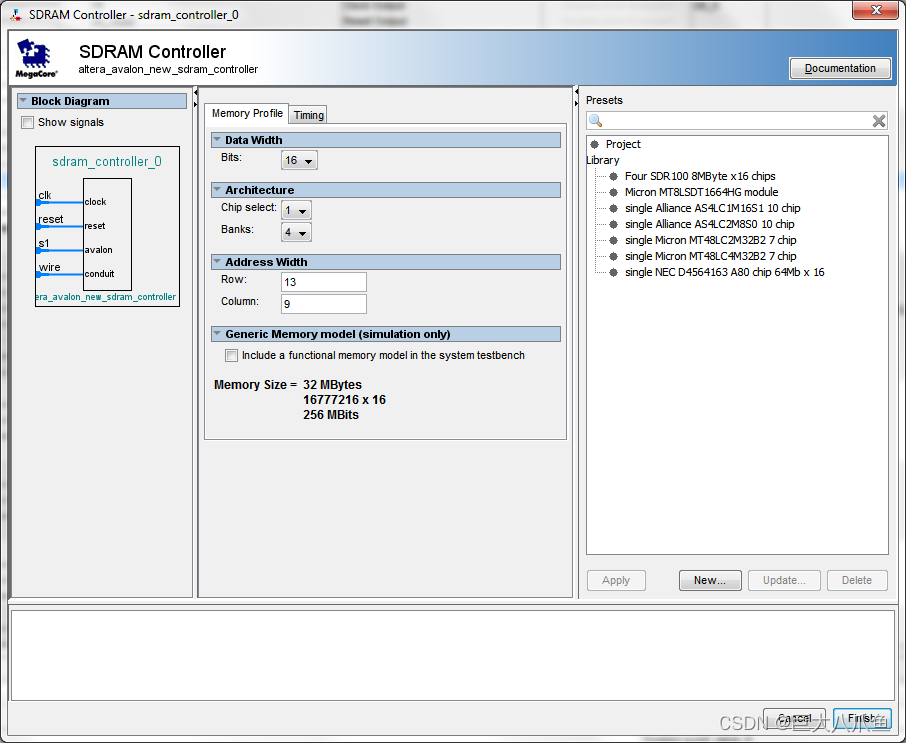Click the 256 MBits memory size text
Screen dimensions: 906x743
[x=331, y=415]
